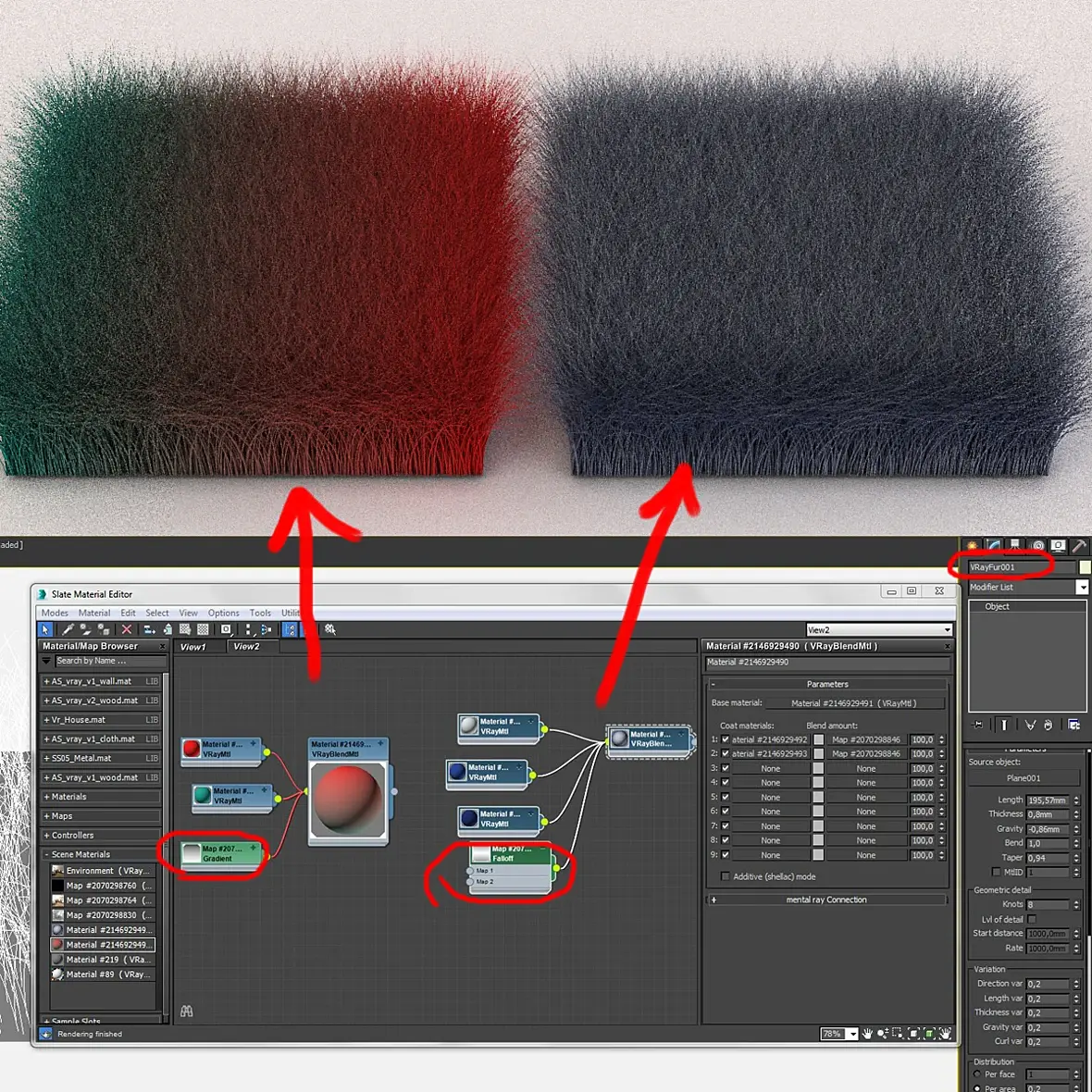
Task: Click Move Children toolbar icon
Action: (150, 629)
